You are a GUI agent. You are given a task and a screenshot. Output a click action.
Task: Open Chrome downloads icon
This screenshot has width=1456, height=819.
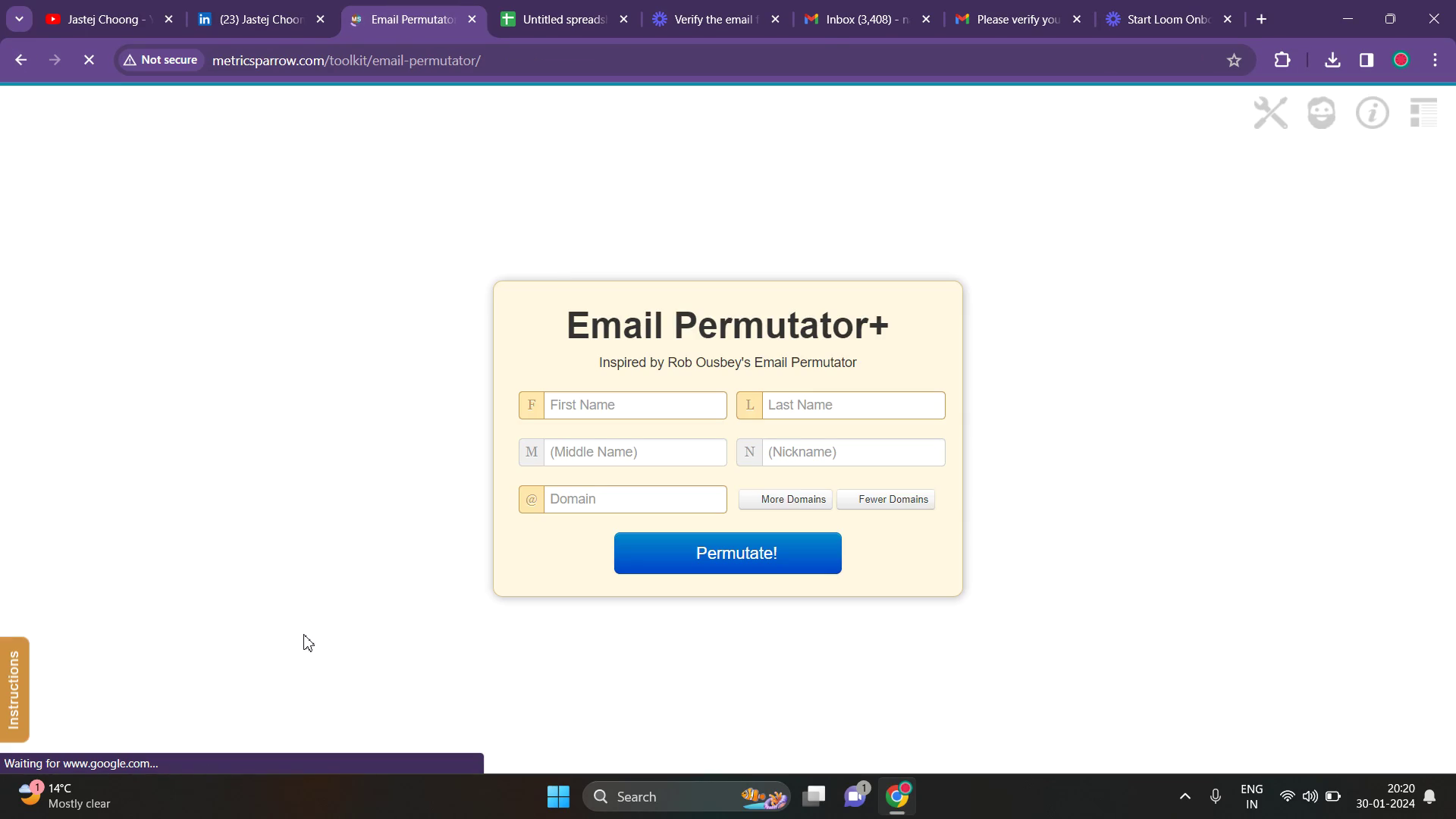click(1332, 61)
